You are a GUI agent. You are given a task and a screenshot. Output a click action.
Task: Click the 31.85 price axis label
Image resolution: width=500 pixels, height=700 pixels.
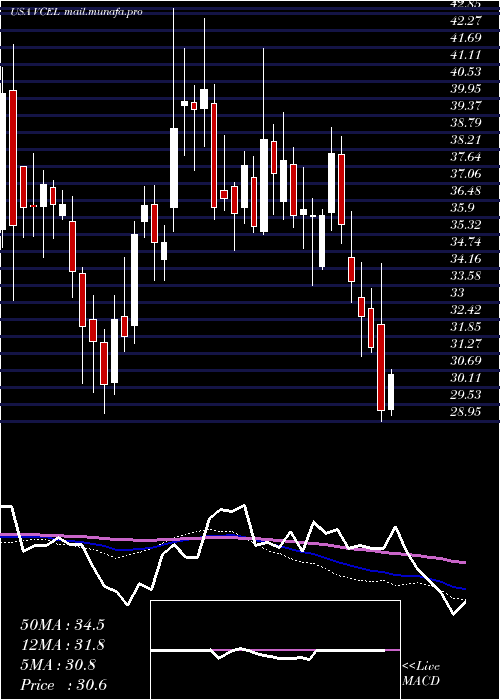click(466, 326)
